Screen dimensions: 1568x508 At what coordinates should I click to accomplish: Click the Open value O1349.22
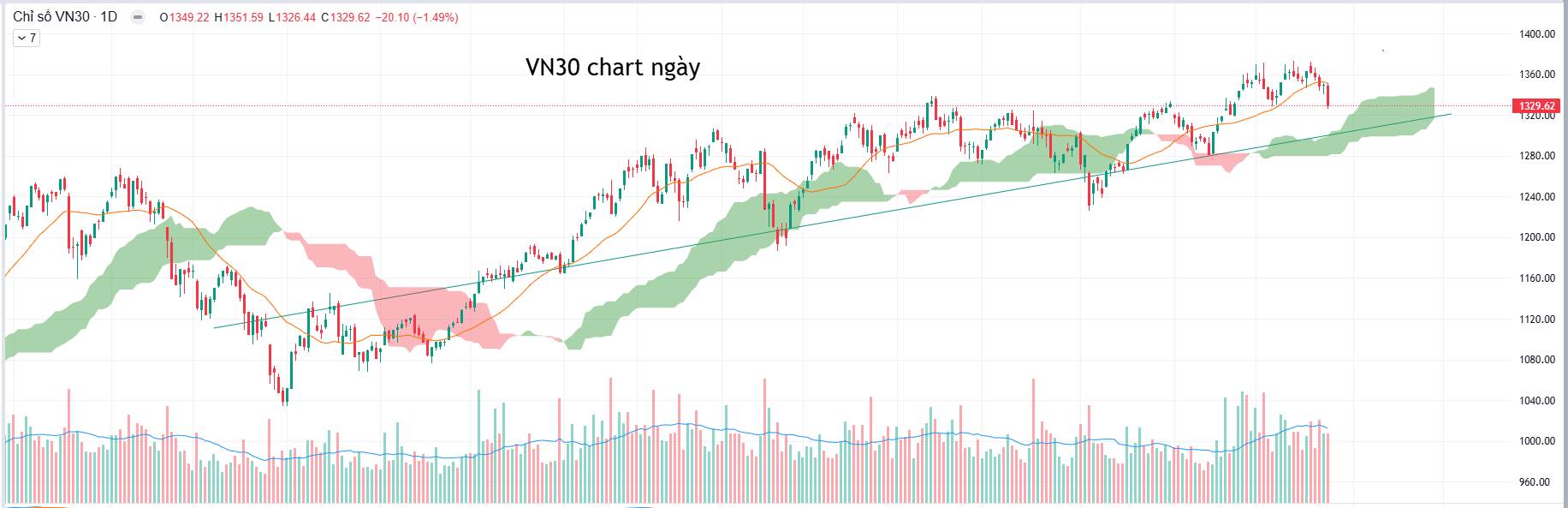click(x=184, y=17)
